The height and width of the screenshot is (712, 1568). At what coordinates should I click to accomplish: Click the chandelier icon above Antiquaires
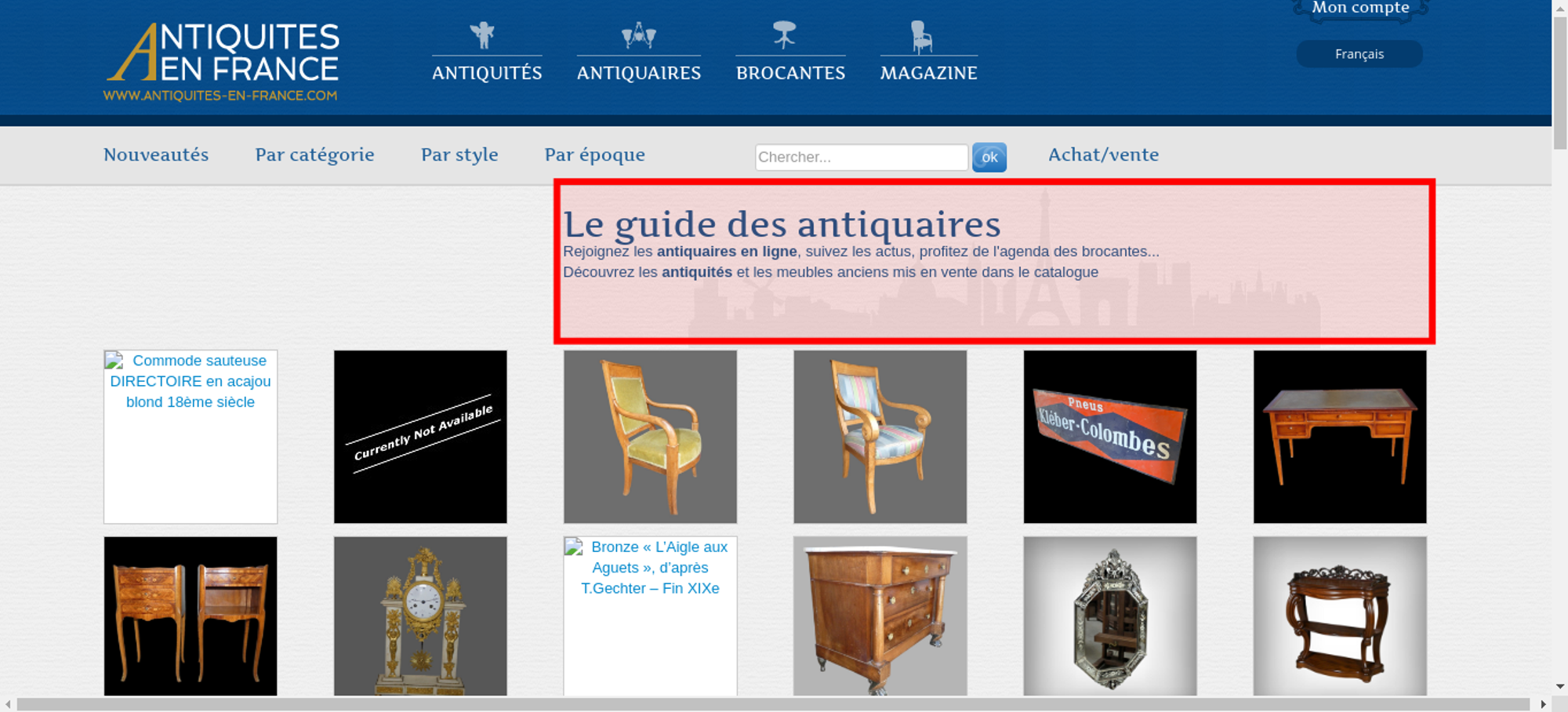(x=638, y=35)
